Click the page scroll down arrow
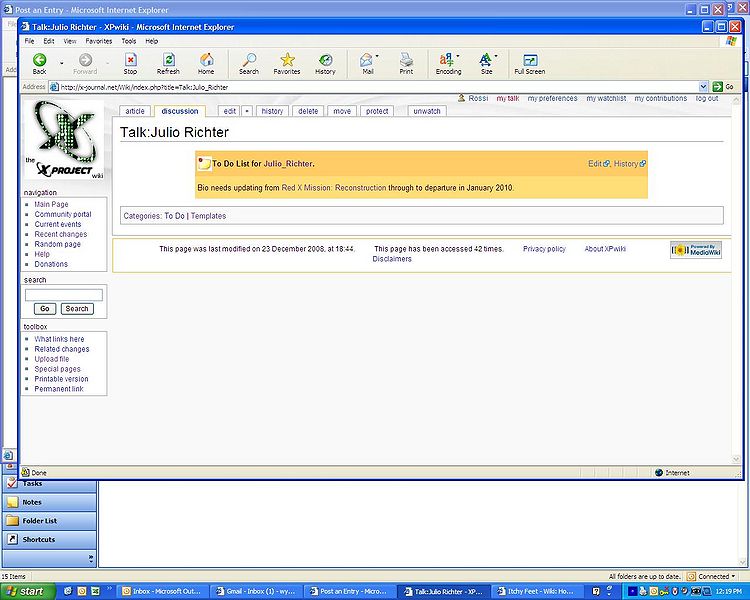Image resolution: width=750 pixels, height=600 pixels. (x=736, y=459)
